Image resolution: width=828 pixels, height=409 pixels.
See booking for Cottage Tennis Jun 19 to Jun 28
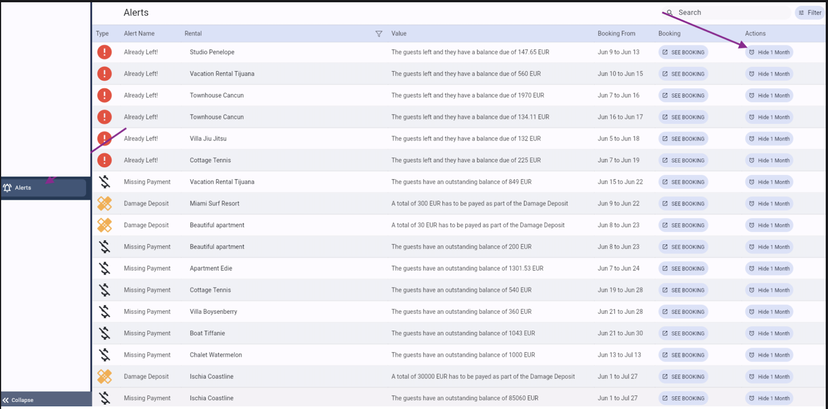[x=683, y=290]
